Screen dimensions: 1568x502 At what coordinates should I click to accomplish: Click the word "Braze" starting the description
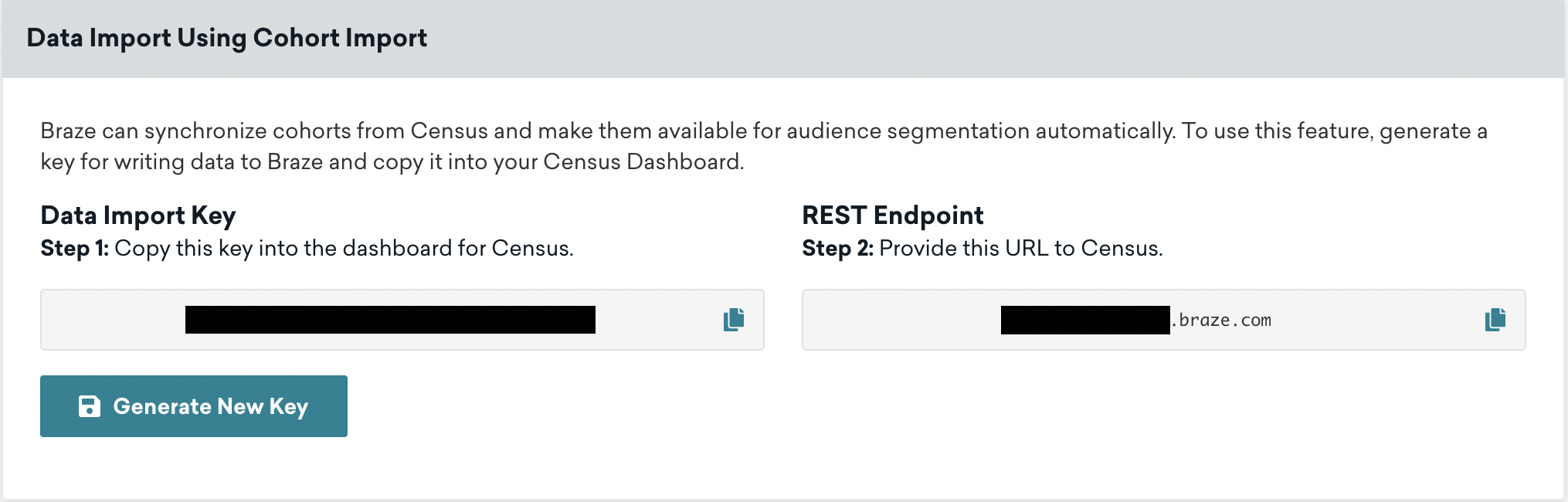click(x=68, y=131)
